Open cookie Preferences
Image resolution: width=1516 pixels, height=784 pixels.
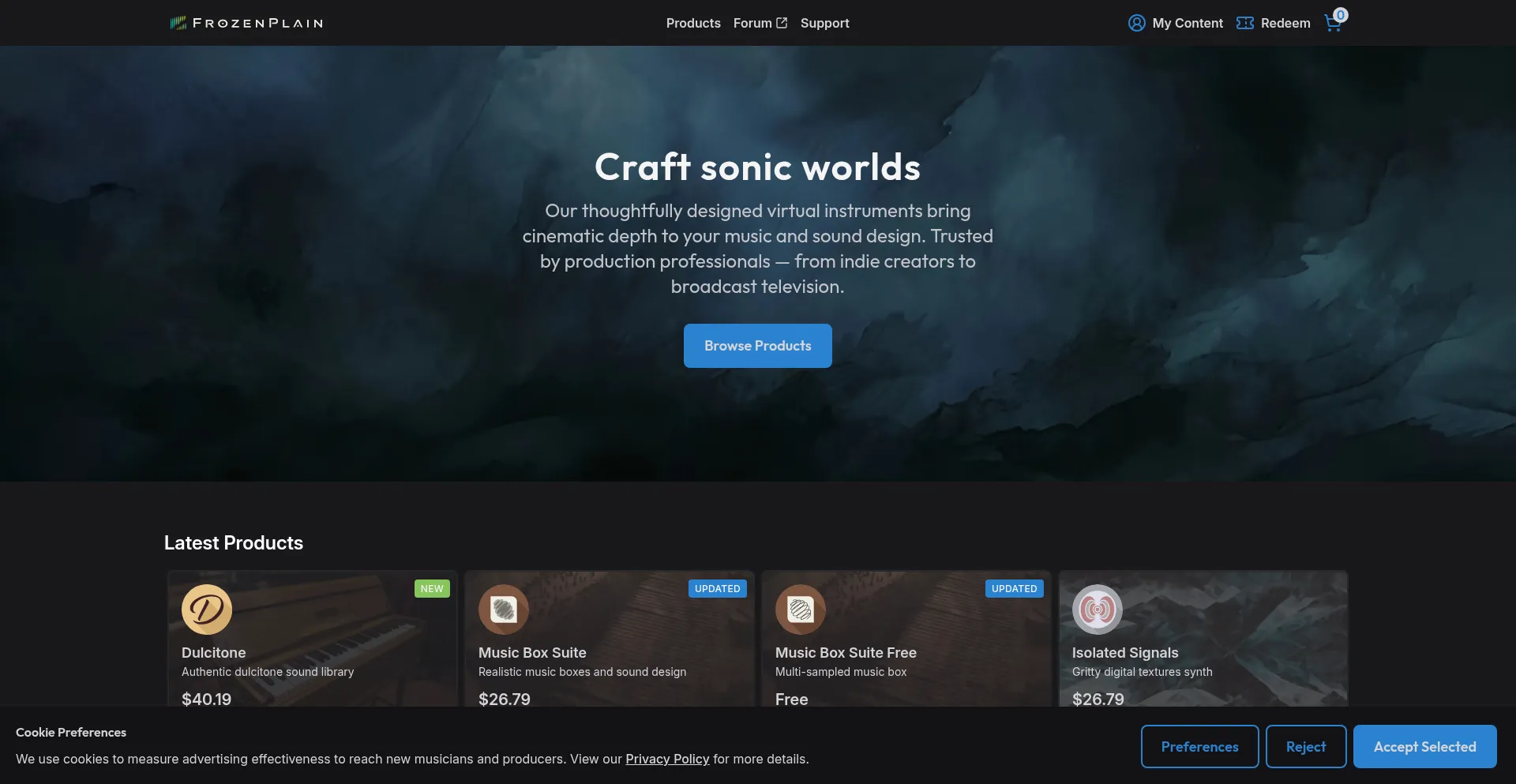pyautogui.click(x=1199, y=746)
